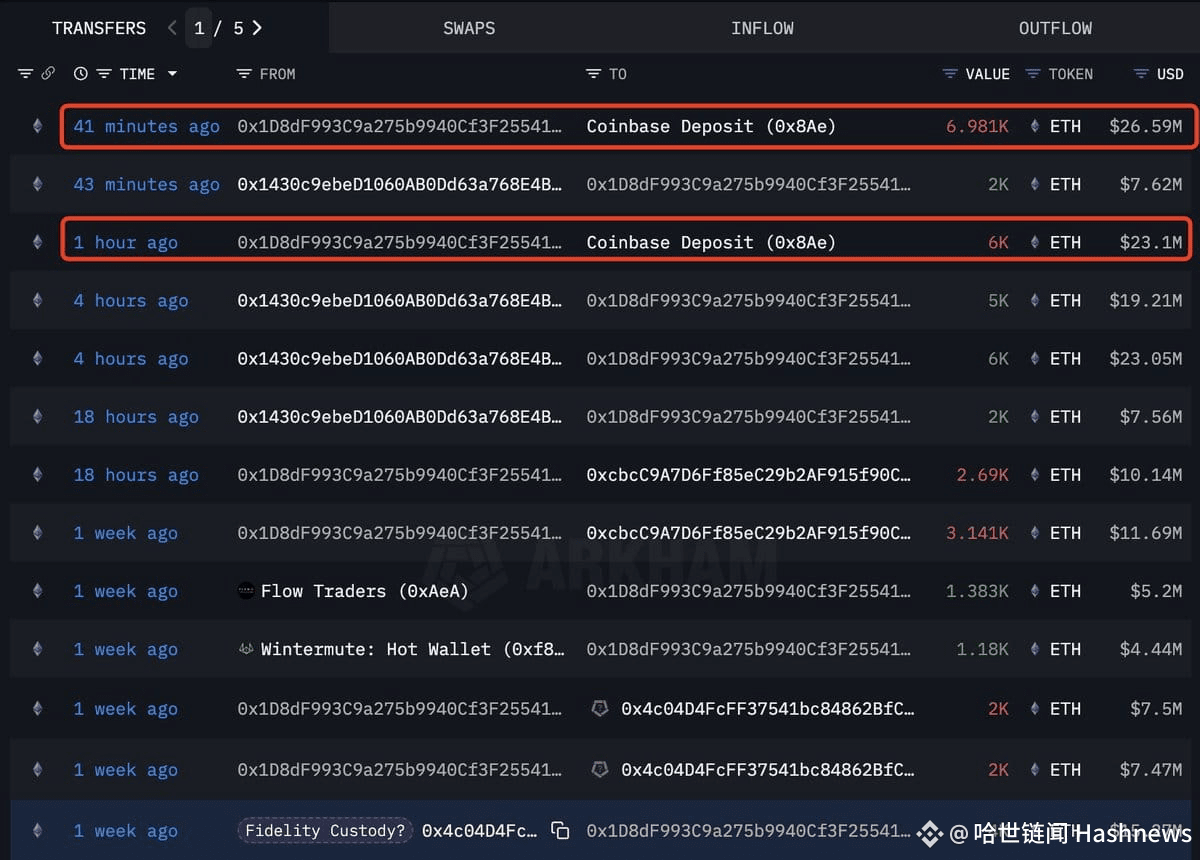Open the '41 minutes ago' transaction link
This screenshot has height=860, width=1200.
[146, 126]
